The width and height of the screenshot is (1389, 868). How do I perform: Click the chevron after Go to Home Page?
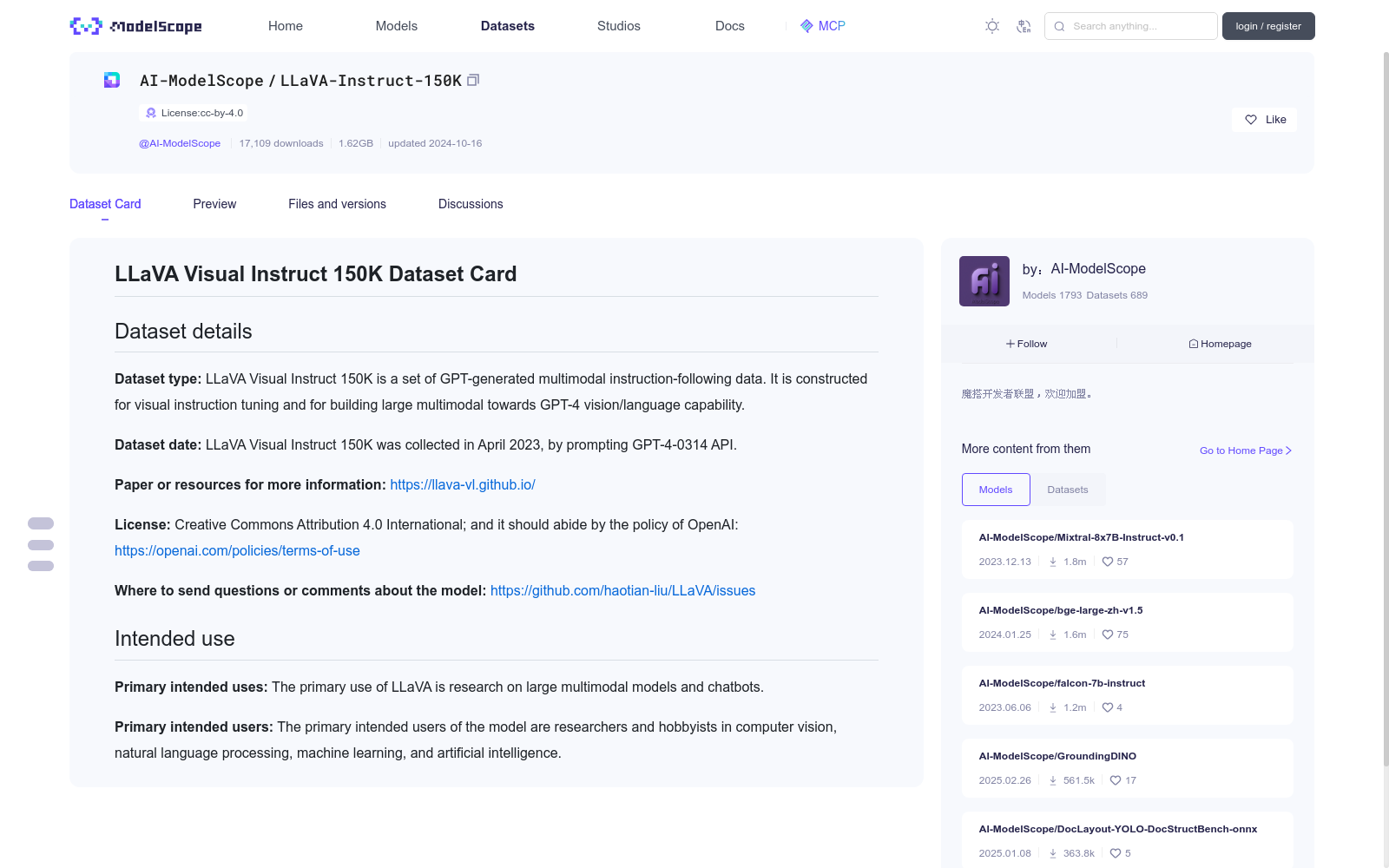click(x=1289, y=450)
